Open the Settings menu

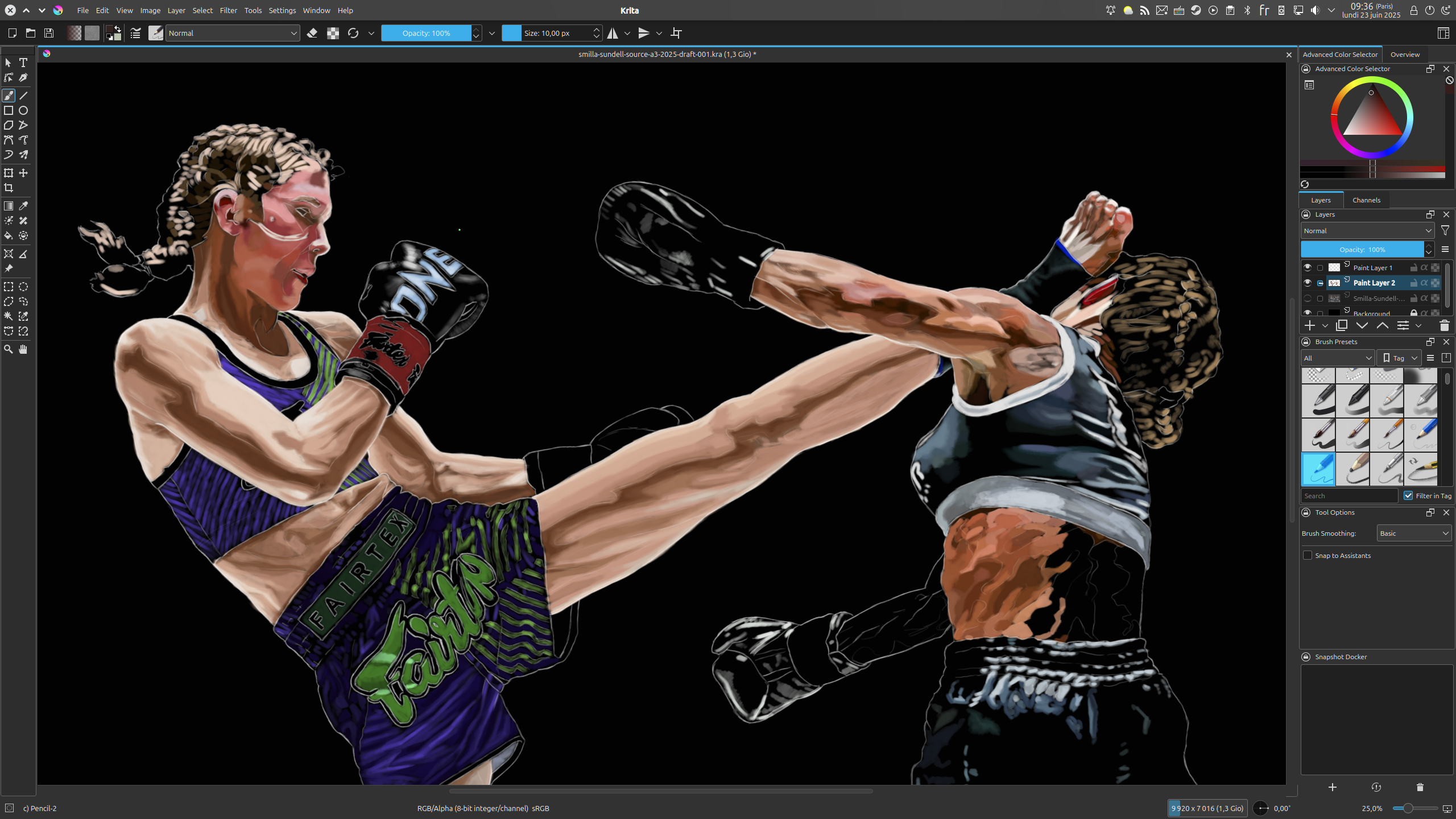282,10
